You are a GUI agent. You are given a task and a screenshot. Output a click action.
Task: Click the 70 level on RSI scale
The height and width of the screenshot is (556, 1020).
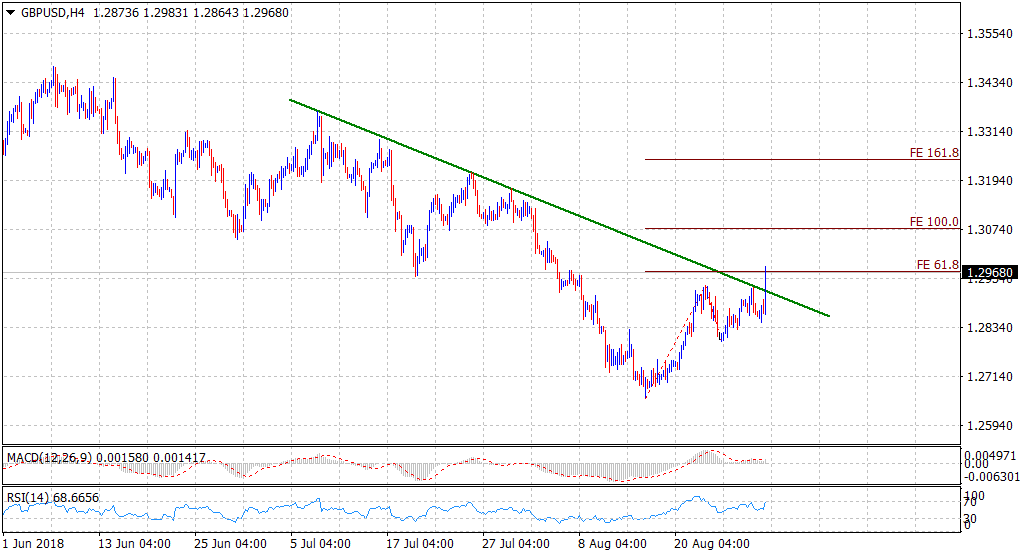[x=970, y=502]
